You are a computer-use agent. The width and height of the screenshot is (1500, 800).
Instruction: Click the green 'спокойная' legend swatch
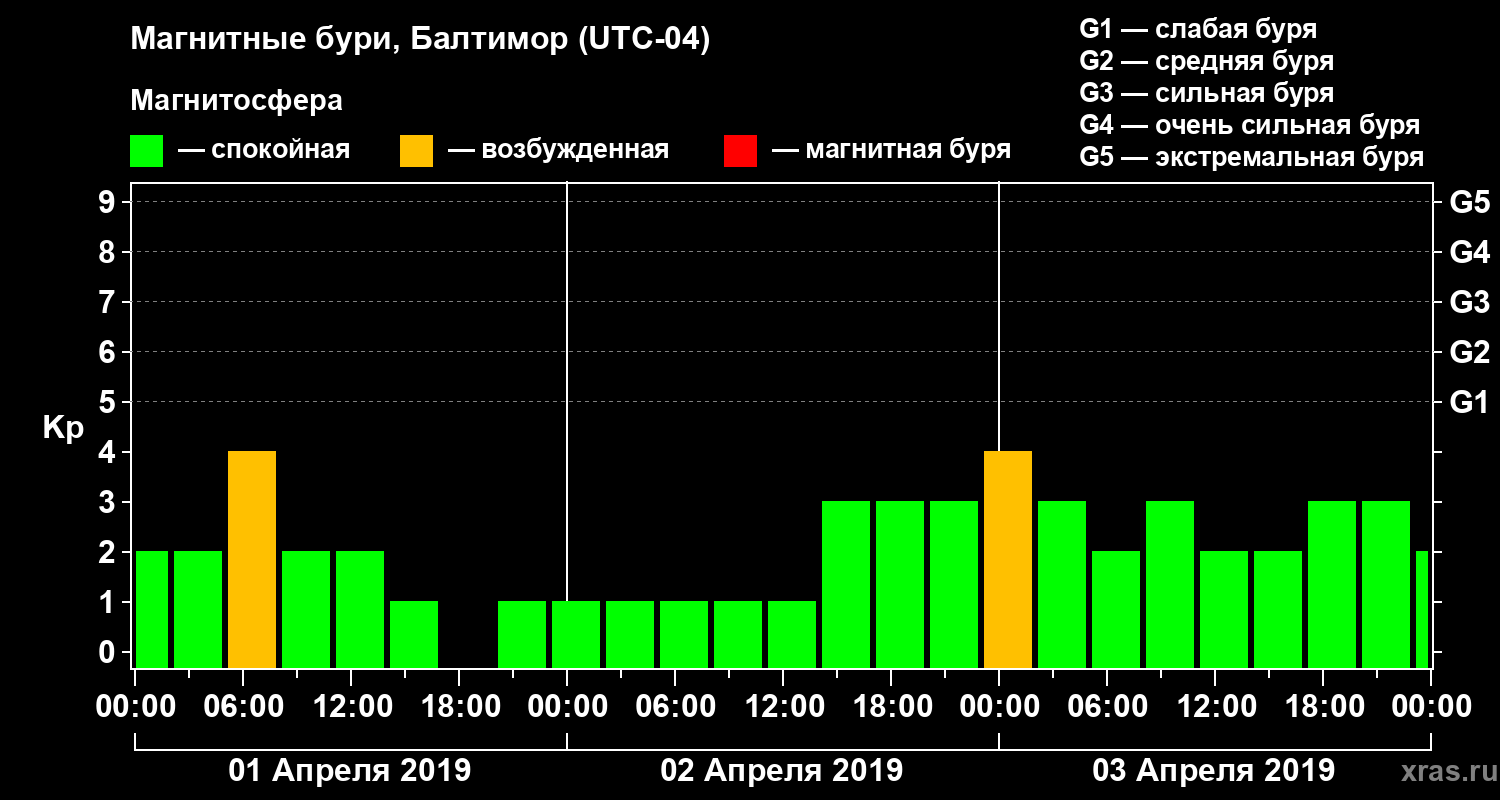tap(147, 151)
